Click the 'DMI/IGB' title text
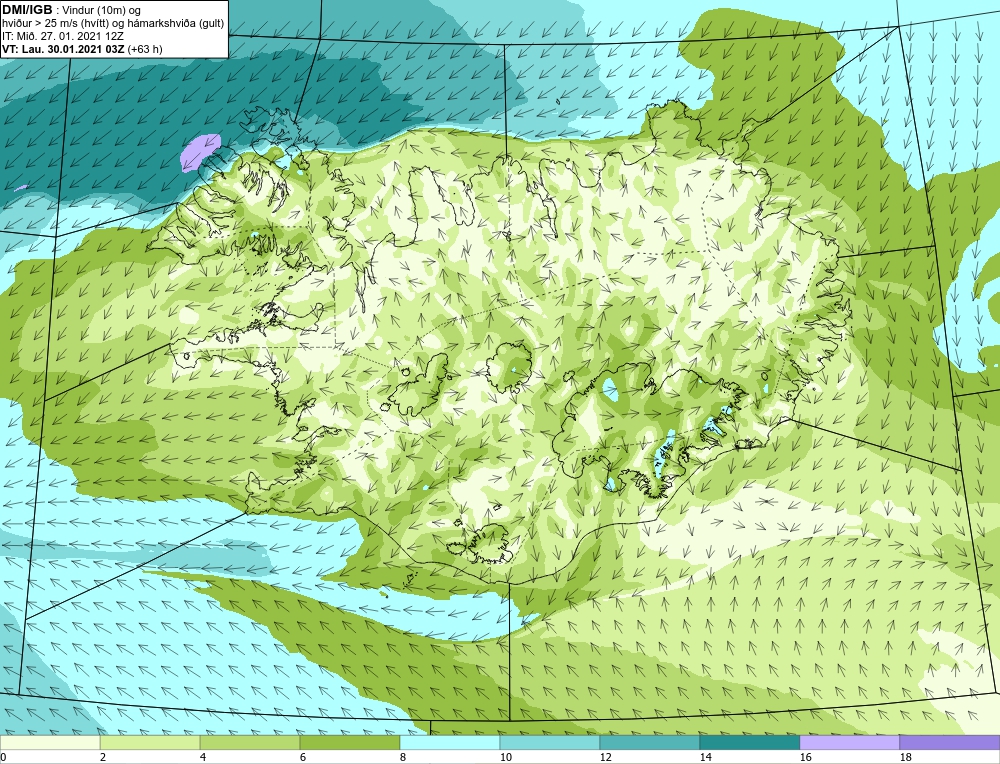Viewport: 1000px width, 764px height. [27, 10]
